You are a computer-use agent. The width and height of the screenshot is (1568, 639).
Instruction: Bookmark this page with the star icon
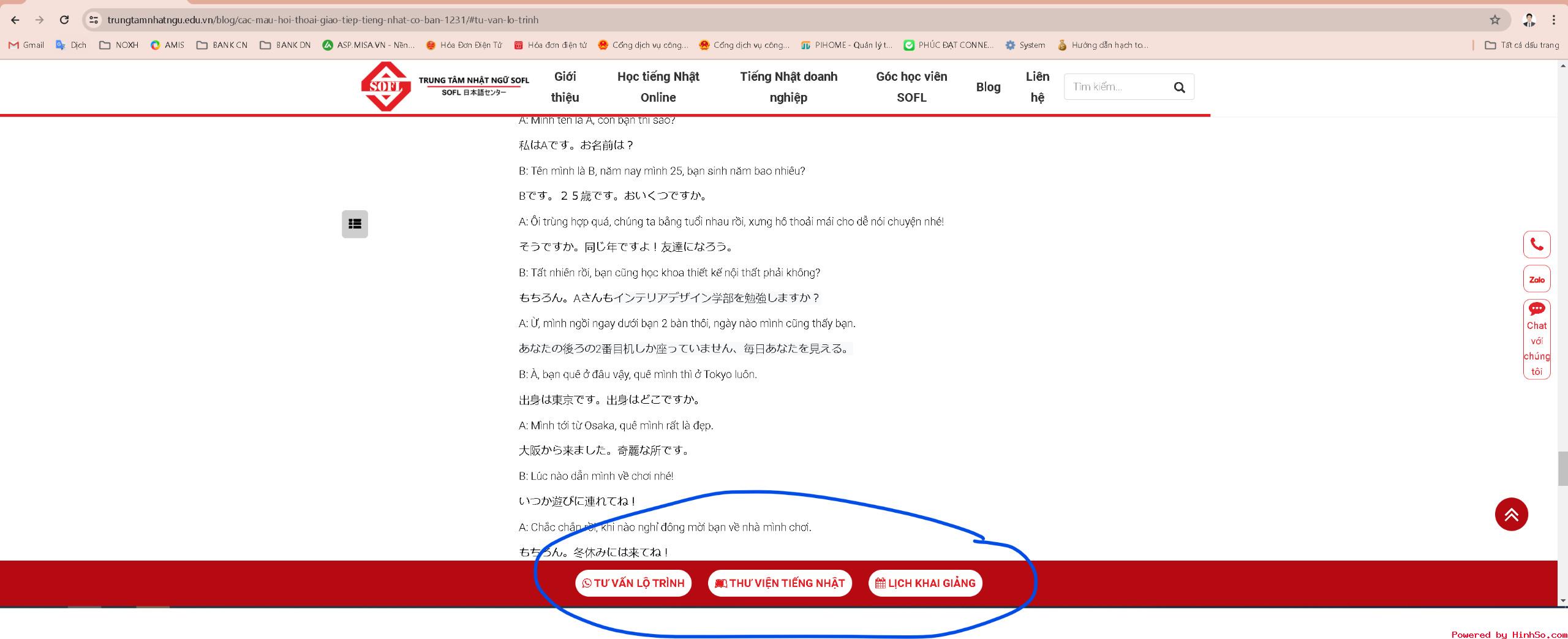tap(1495, 20)
